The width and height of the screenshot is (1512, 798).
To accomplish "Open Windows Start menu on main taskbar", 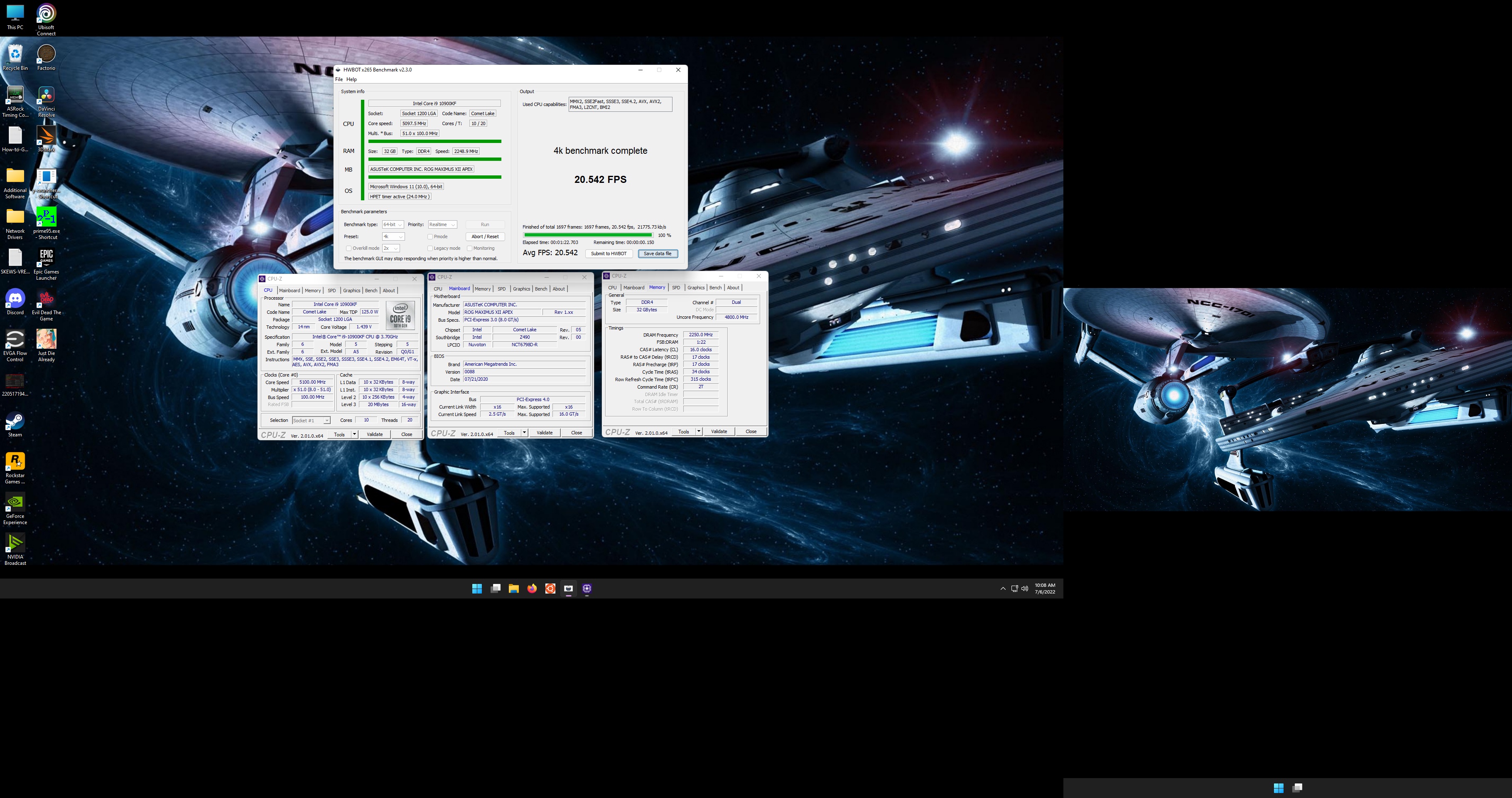I will [476, 589].
